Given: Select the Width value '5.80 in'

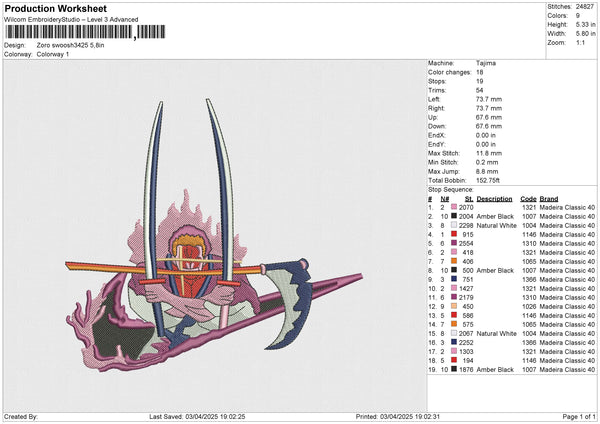Looking at the screenshot, I should pos(585,34).
